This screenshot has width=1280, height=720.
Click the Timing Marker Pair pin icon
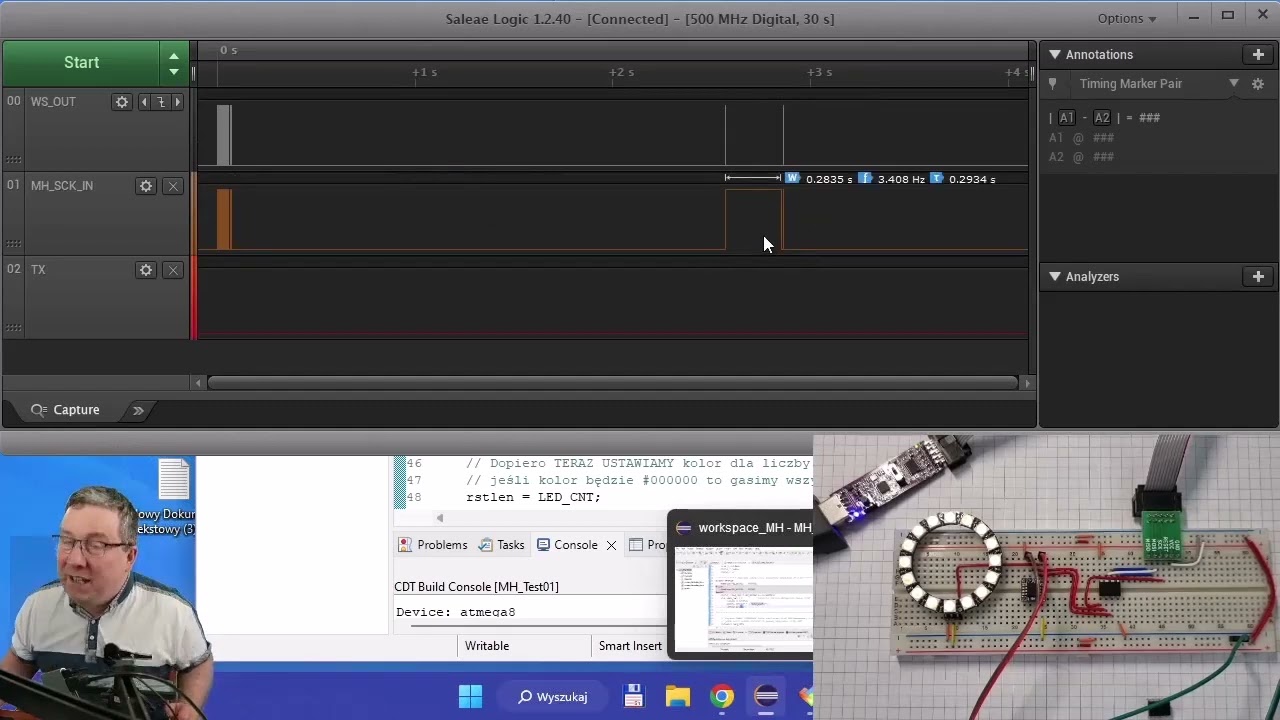tap(1052, 84)
